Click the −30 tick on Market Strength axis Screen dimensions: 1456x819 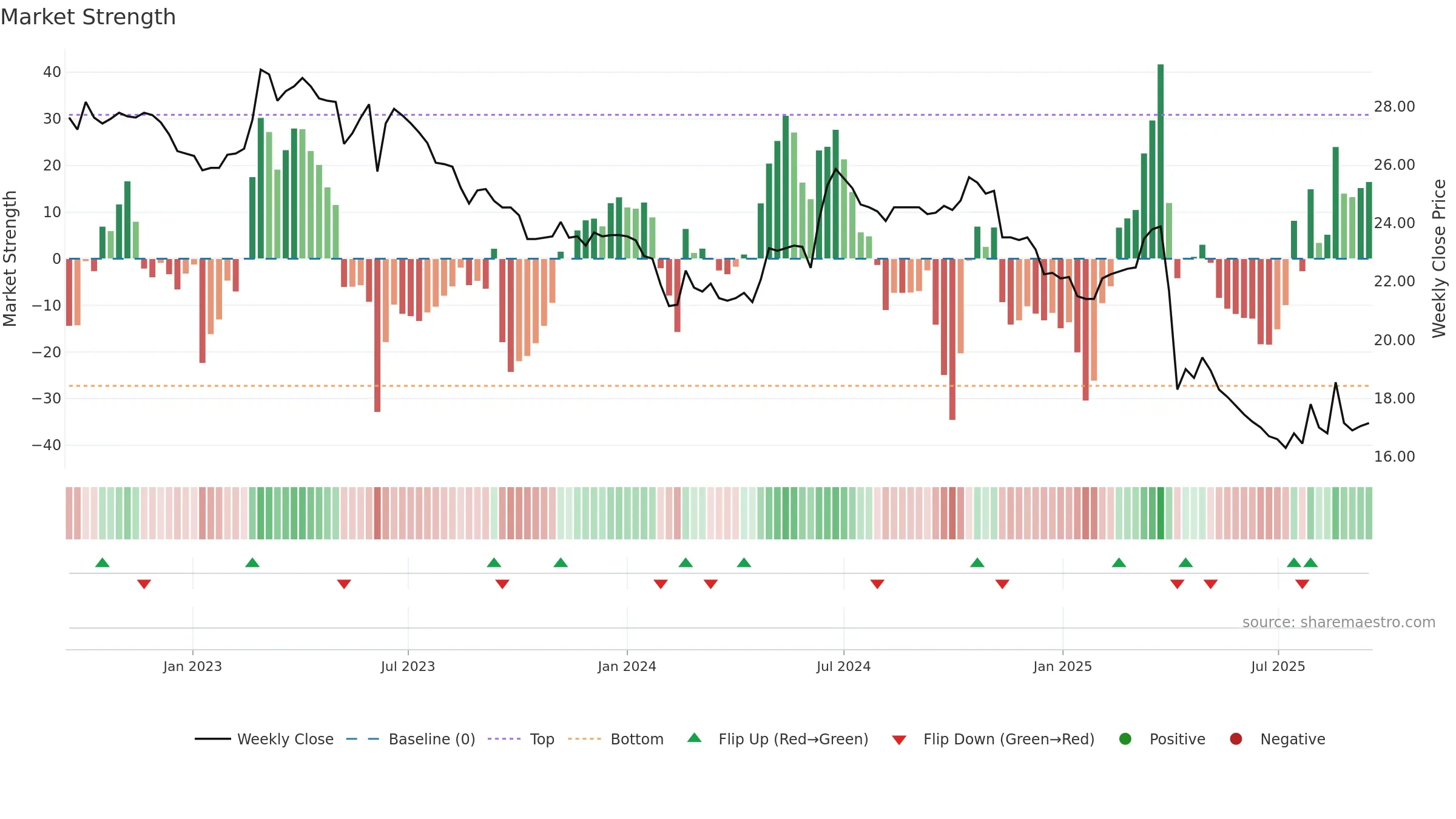click(x=47, y=399)
